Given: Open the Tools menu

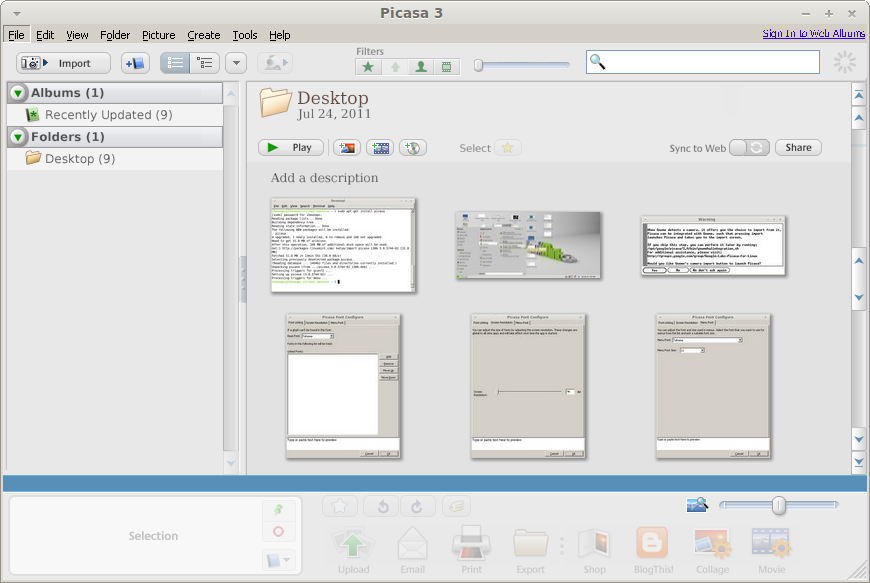Looking at the screenshot, I should (245, 35).
